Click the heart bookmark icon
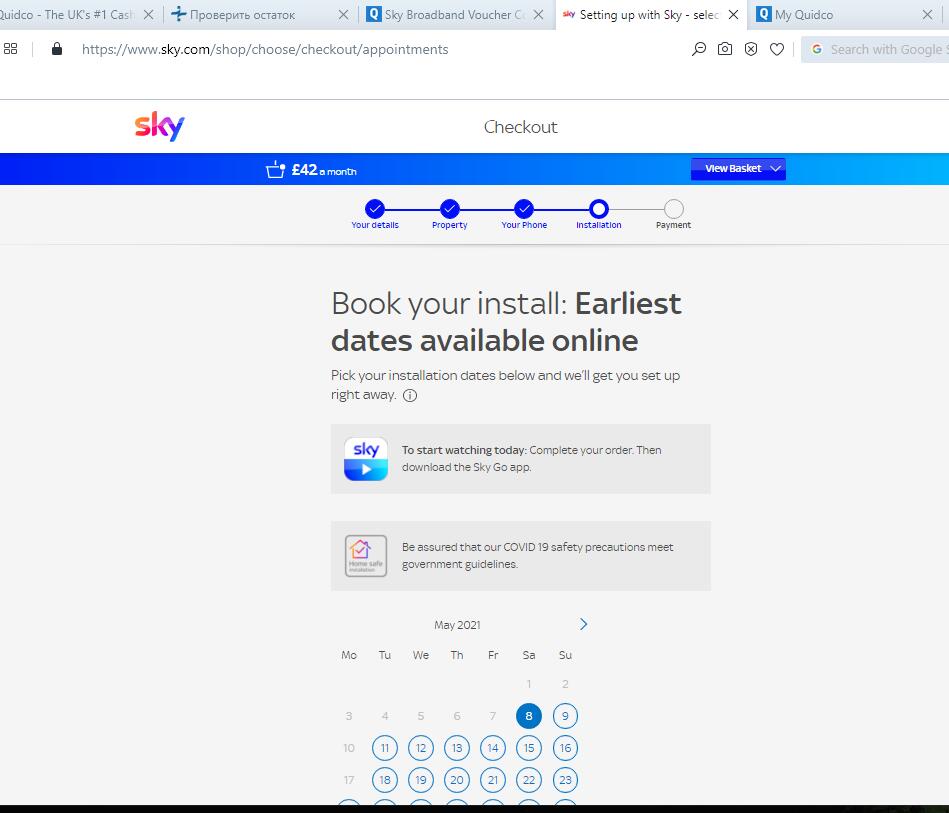 coord(777,49)
